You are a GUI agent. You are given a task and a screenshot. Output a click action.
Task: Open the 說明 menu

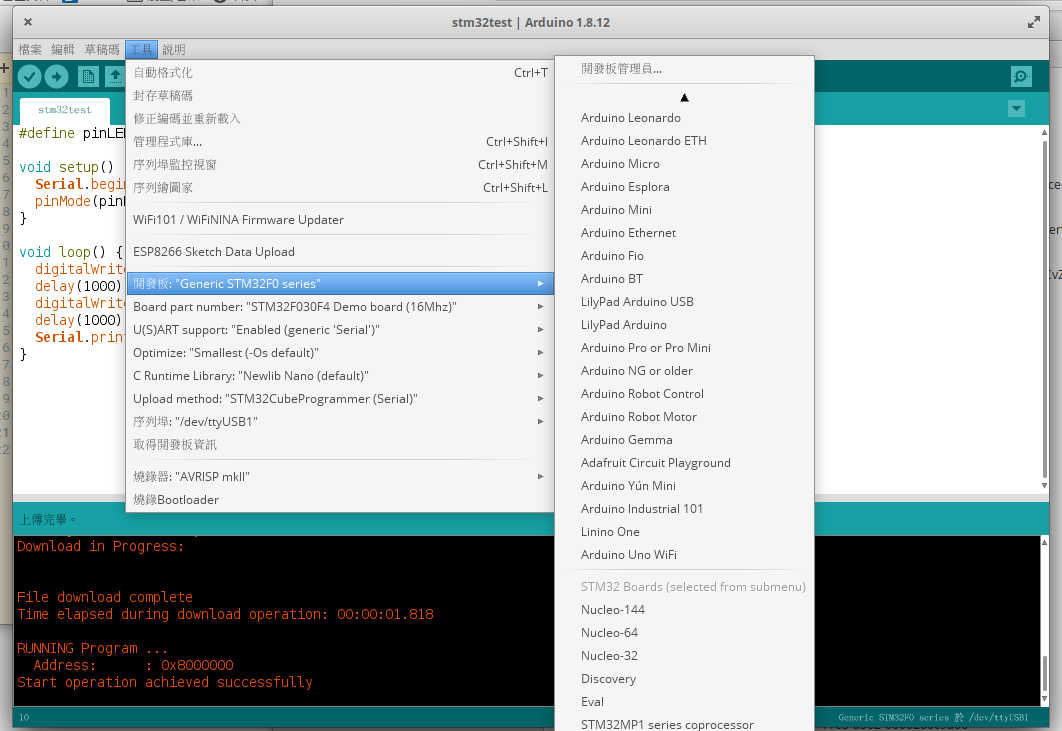173,49
